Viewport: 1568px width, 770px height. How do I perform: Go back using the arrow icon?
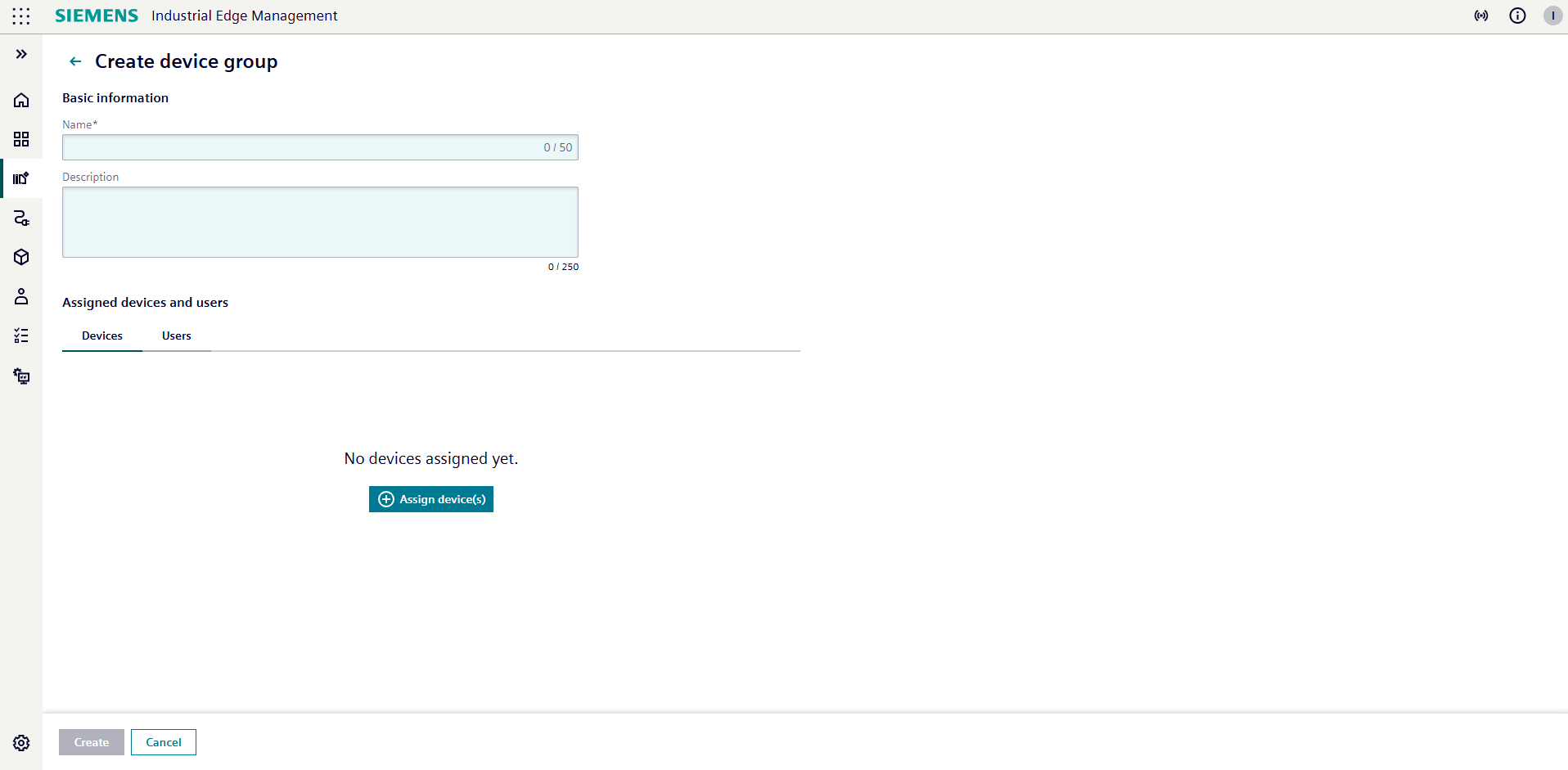pyautogui.click(x=75, y=61)
